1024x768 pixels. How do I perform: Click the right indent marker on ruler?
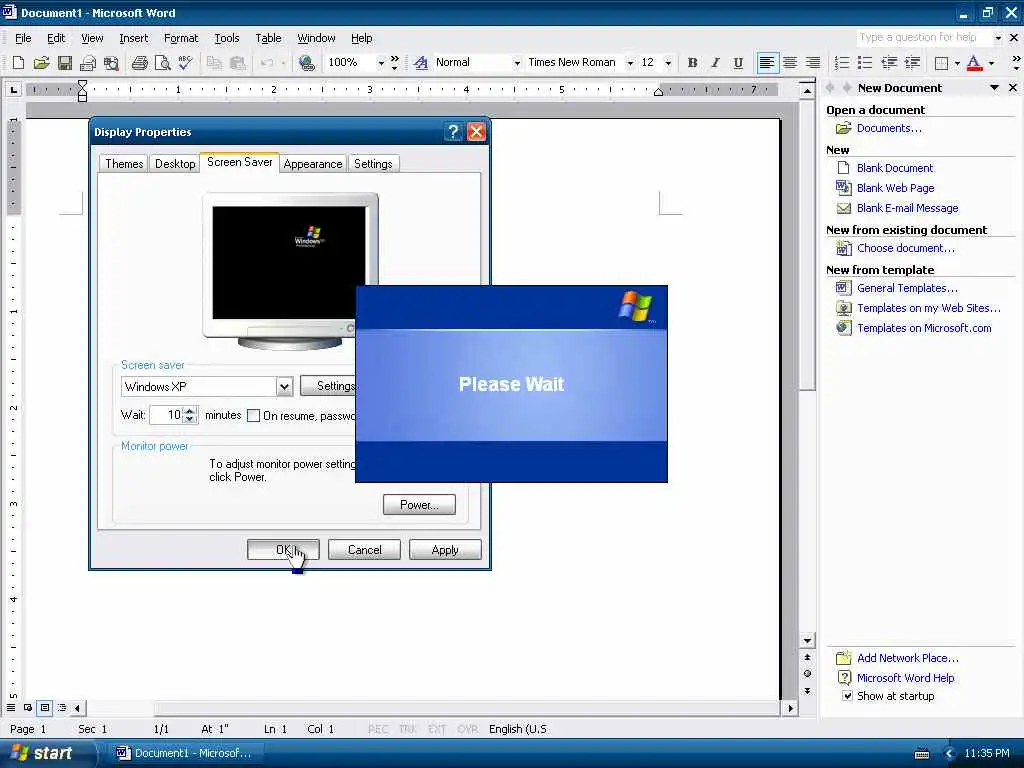click(x=658, y=91)
